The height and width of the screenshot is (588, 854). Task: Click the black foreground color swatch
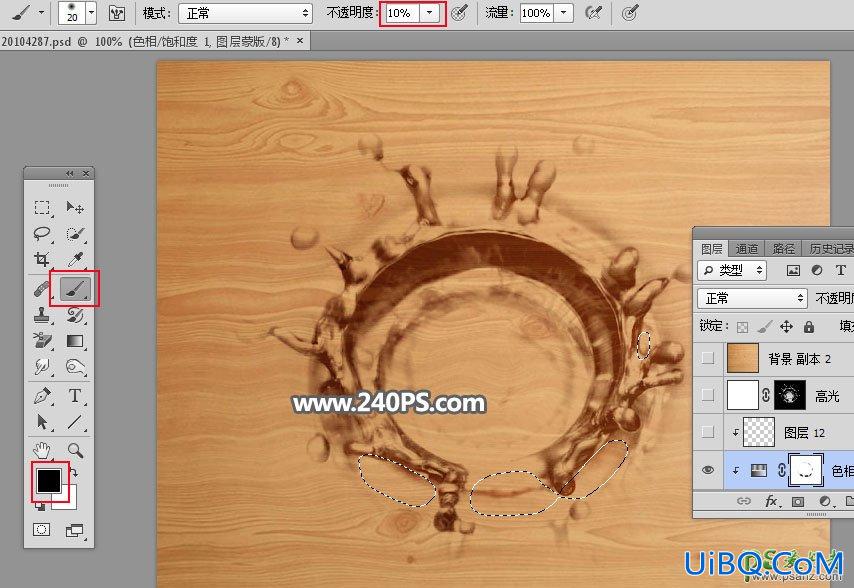point(48,480)
